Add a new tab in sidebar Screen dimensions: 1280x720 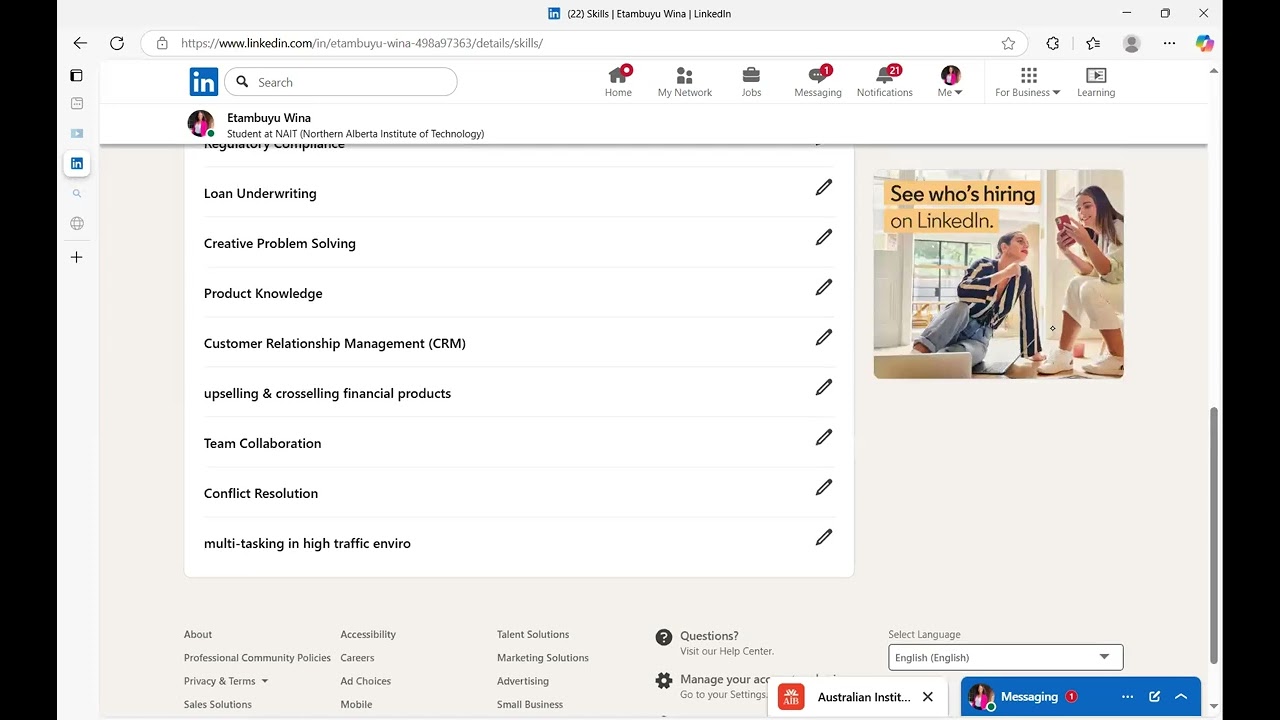pyautogui.click(x=76, y=257)
